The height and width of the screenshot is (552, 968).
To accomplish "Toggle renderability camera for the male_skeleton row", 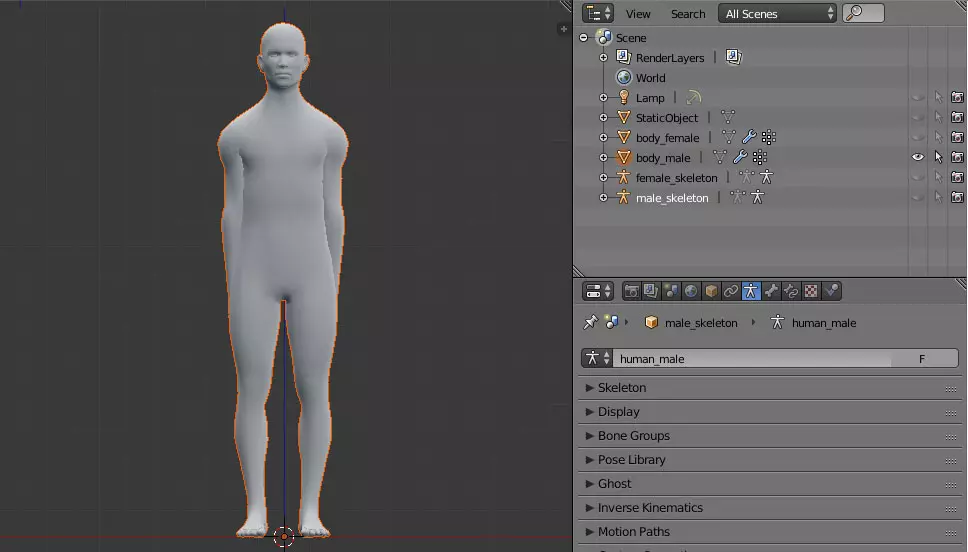I will (957, 198).
